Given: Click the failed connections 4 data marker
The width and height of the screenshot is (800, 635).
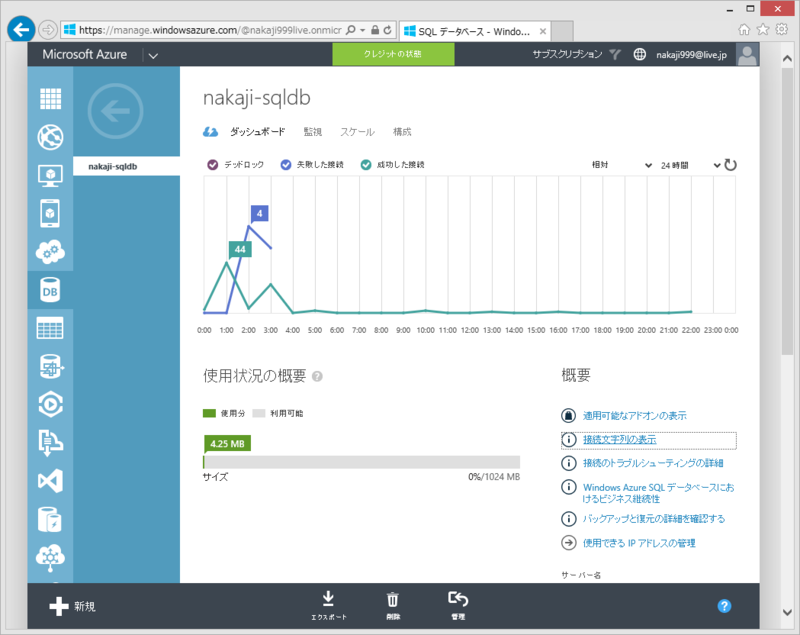Looking at the screenshot, I should (x=260, y=213).
